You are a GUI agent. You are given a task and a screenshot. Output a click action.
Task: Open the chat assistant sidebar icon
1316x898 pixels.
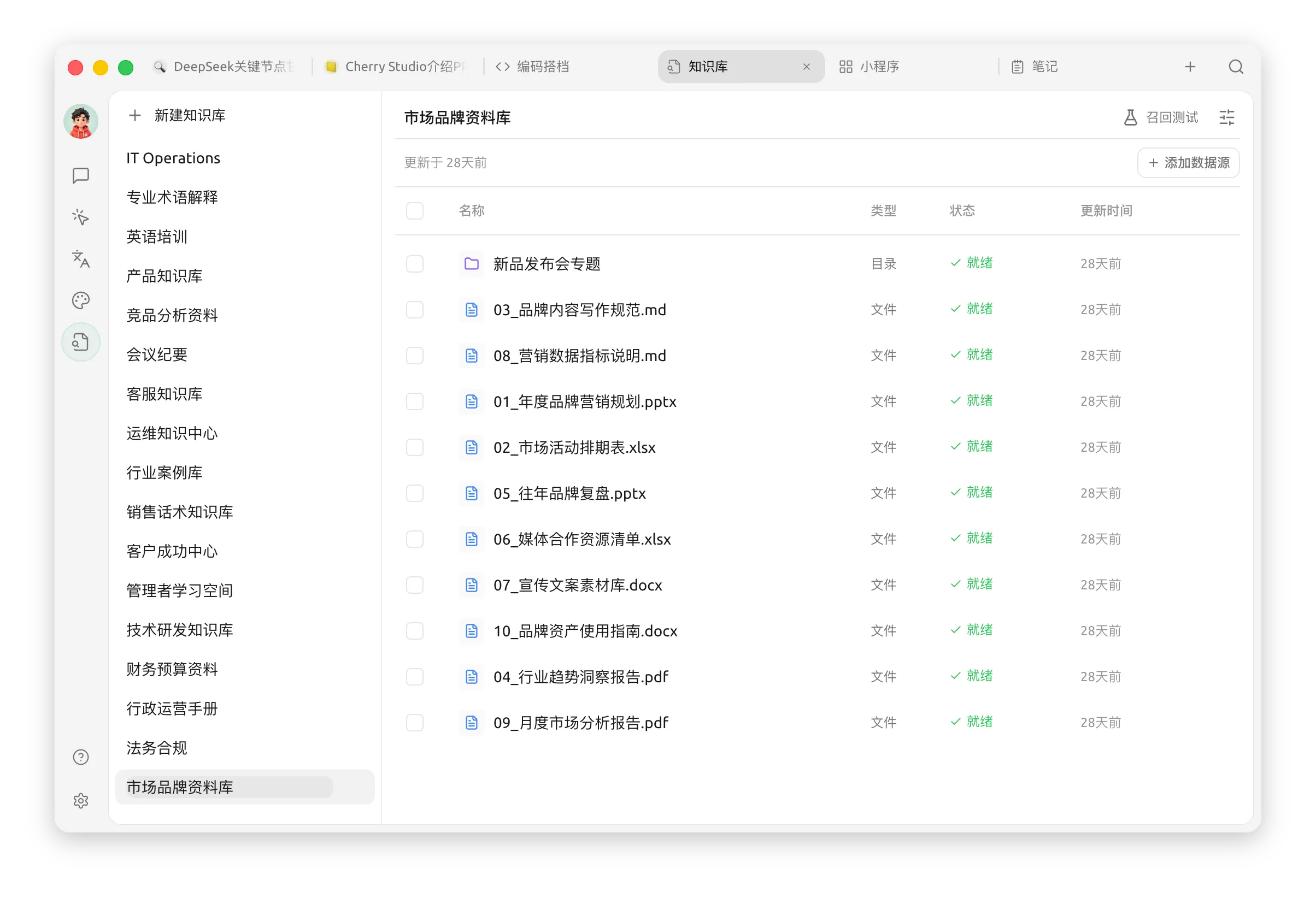coord(80,175)
